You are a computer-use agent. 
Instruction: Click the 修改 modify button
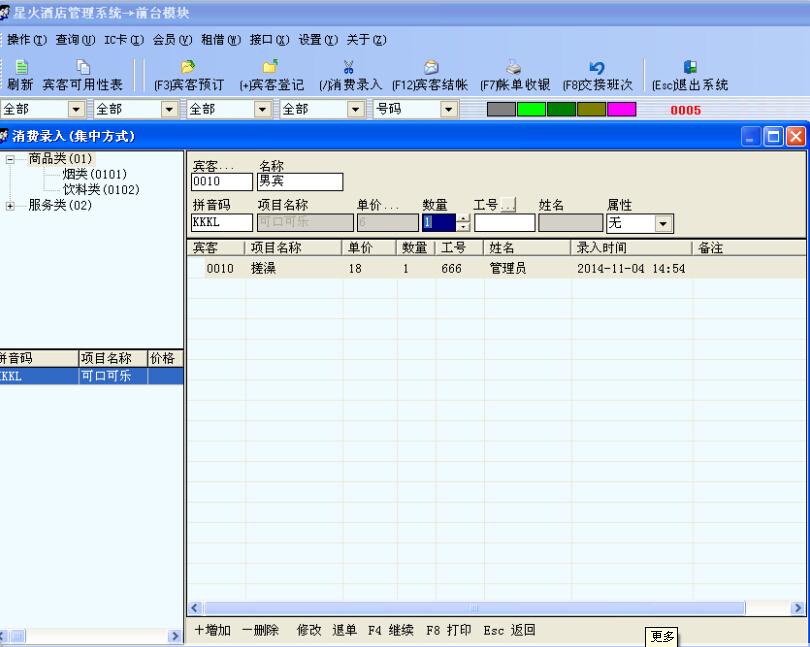(309, 630)
